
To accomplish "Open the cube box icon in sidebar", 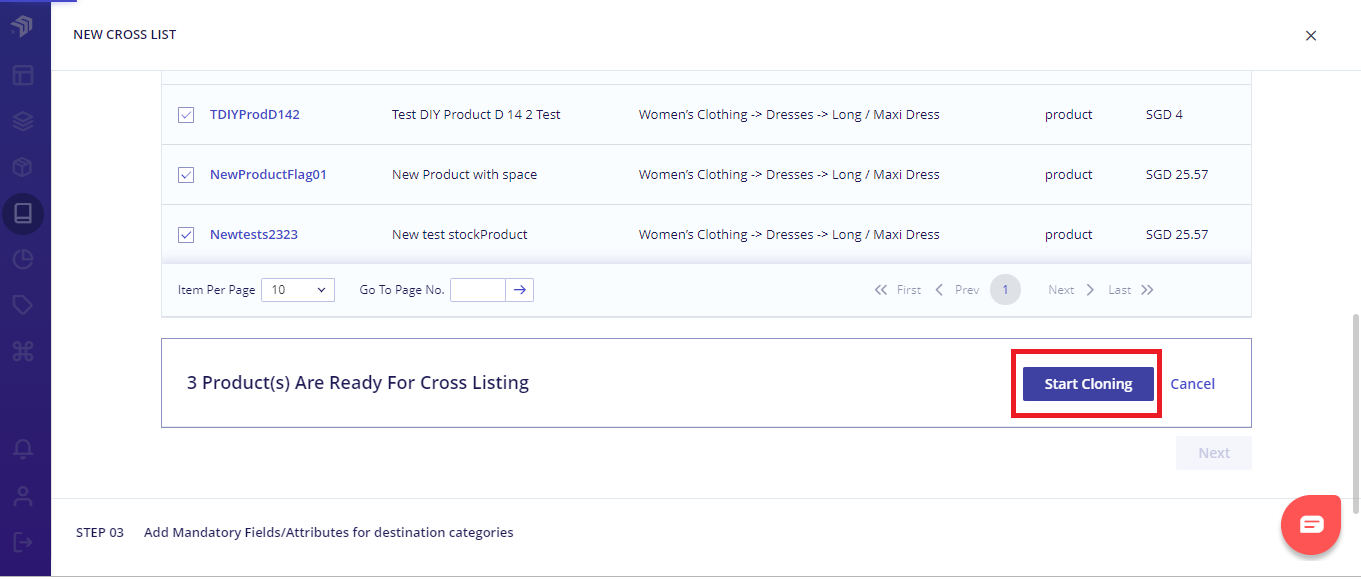I will click(x=23, y=166).
